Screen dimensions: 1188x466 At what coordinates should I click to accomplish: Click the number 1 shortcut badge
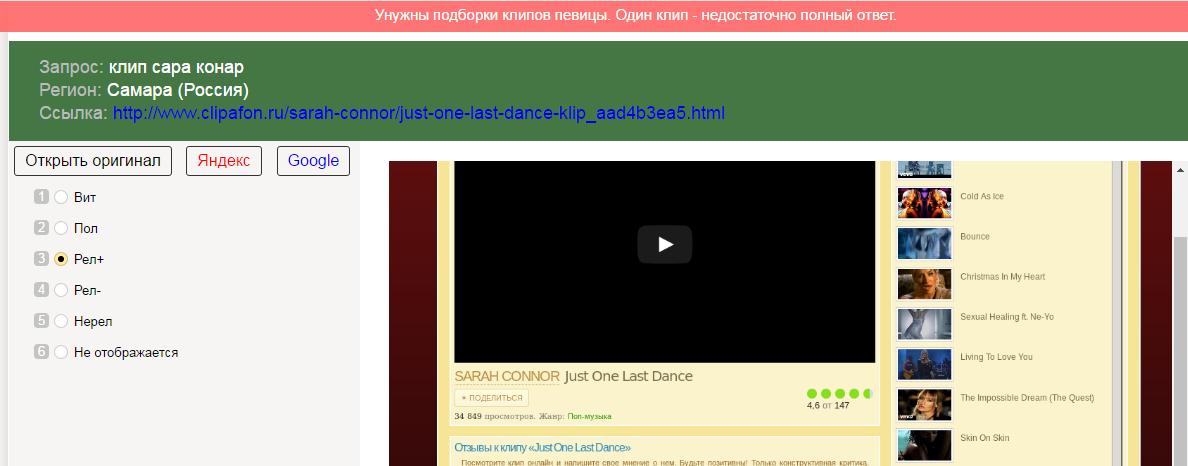click(x=41, y=197)
